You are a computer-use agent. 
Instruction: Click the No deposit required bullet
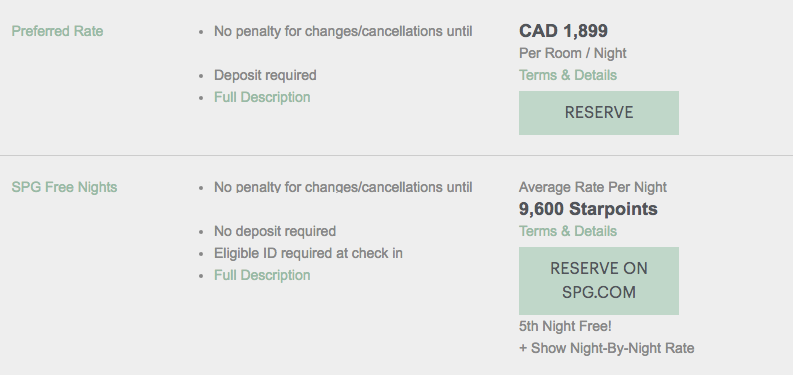(275, 231)
